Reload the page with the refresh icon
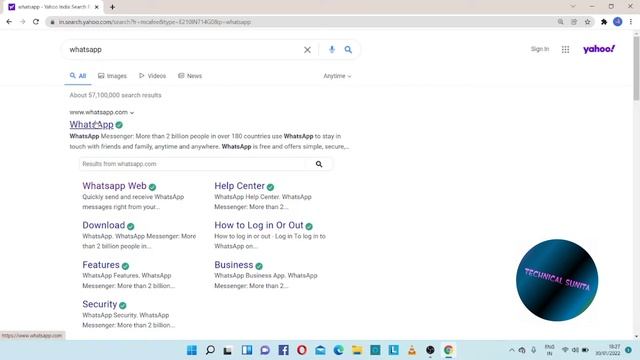 click(36, 22)
